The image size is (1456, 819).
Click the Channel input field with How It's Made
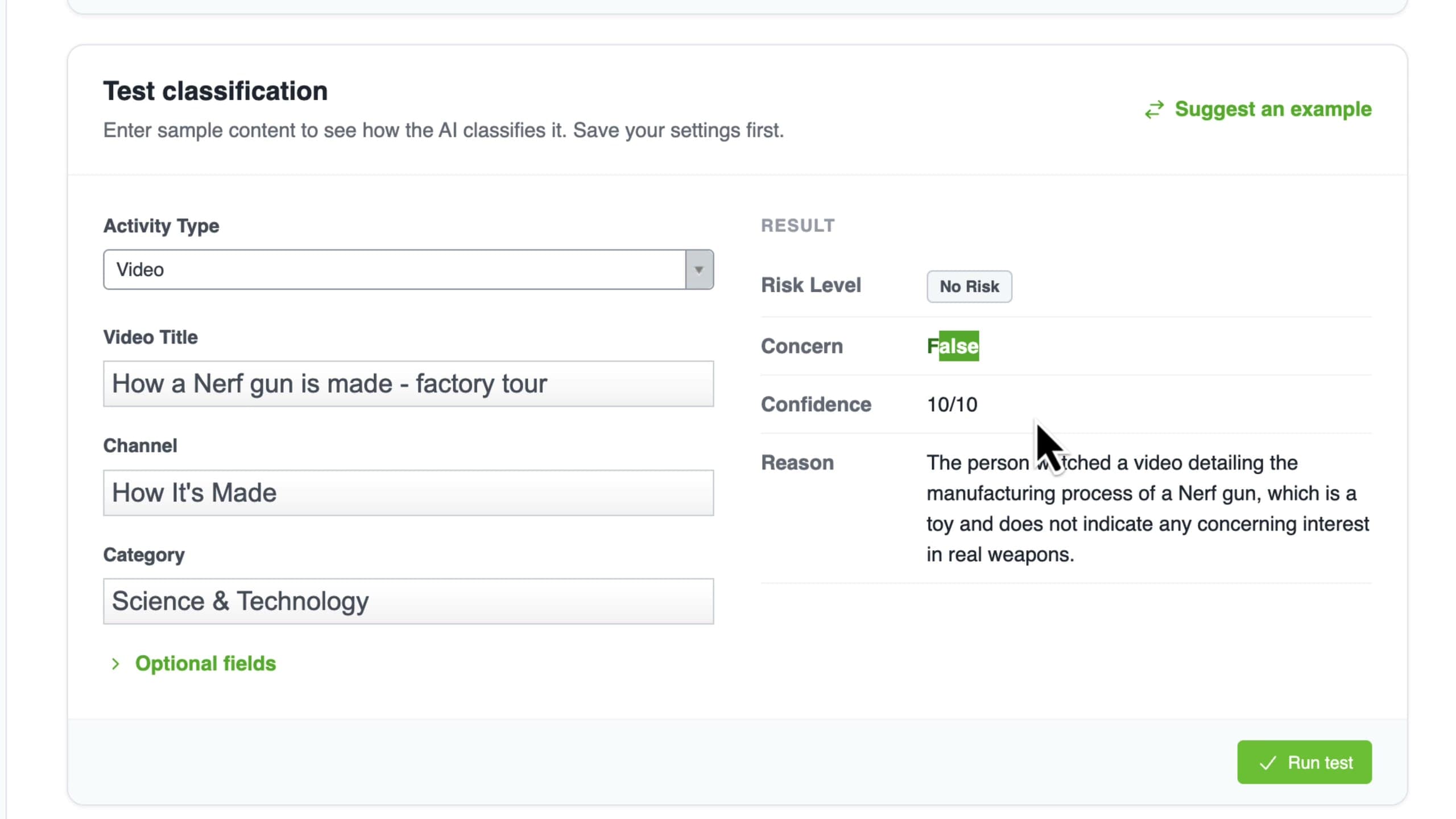(x=408, y=493)
